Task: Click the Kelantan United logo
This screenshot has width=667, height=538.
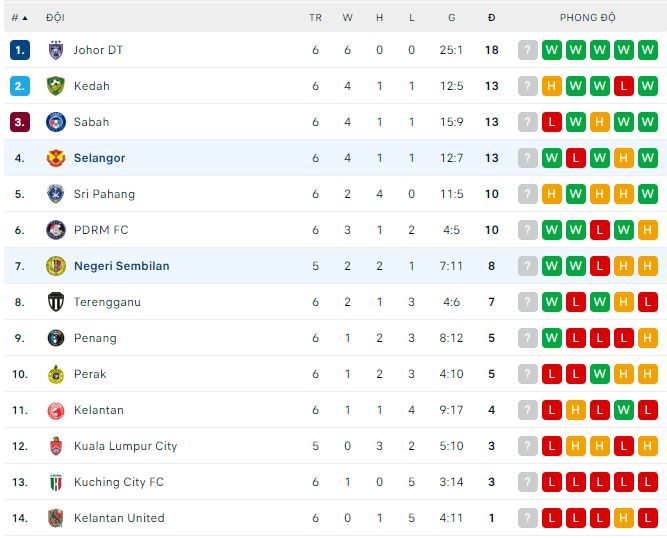Action: [x=56, y=518]
